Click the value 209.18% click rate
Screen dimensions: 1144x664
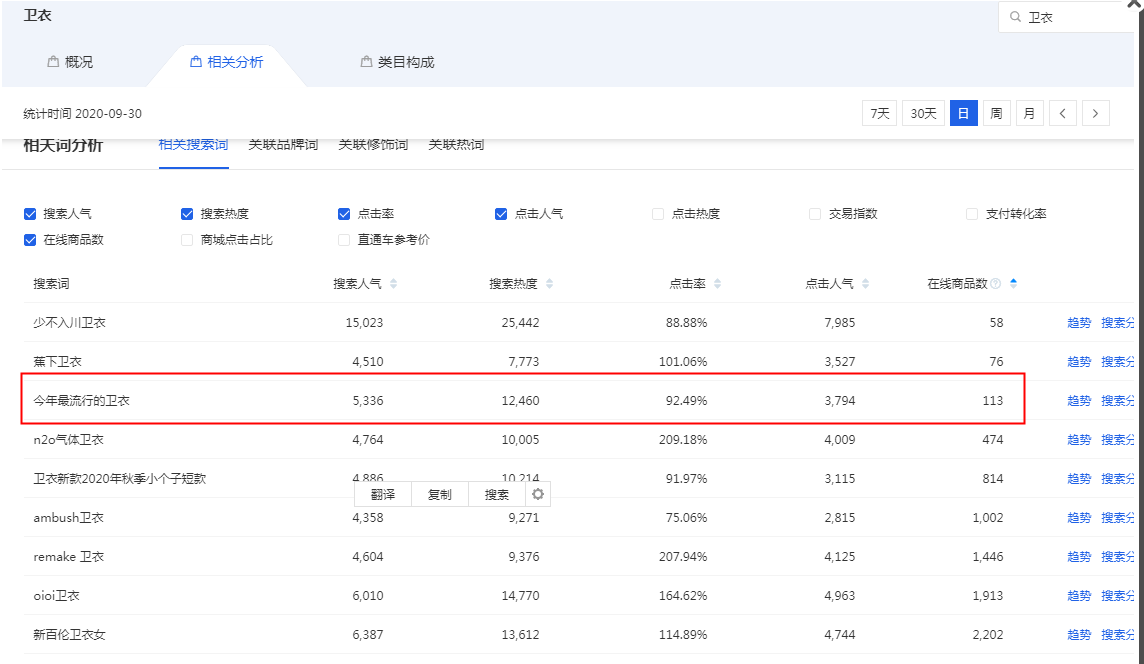[683, 440]
